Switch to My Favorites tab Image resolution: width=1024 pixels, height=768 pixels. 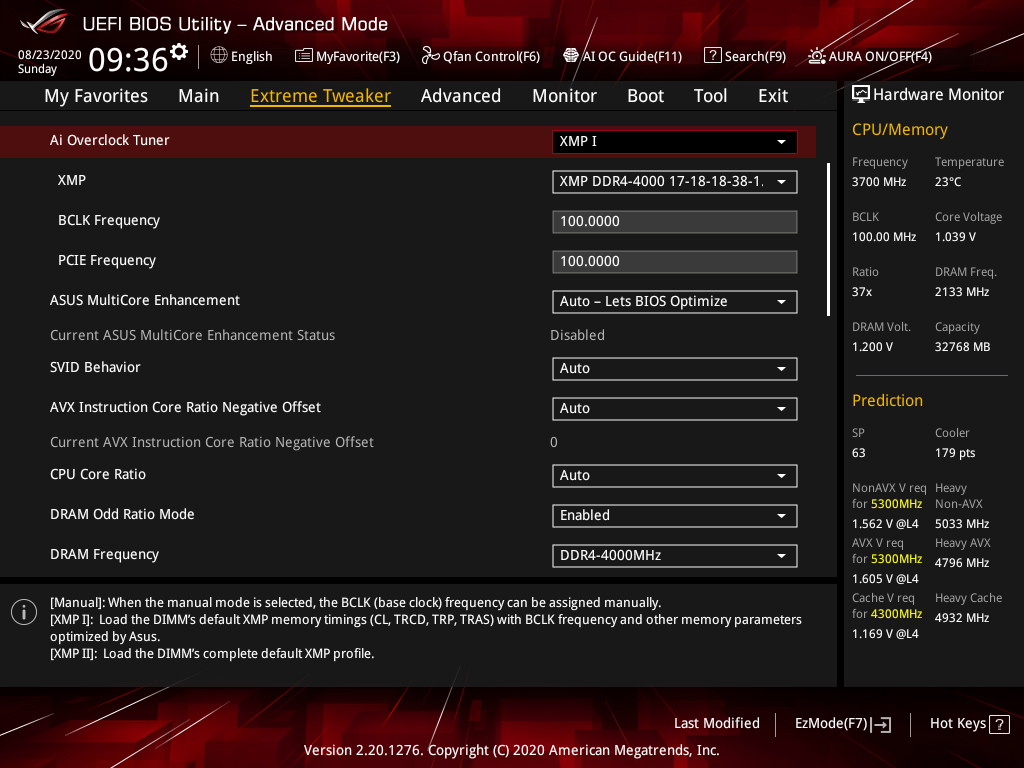(x=96, y=96)
